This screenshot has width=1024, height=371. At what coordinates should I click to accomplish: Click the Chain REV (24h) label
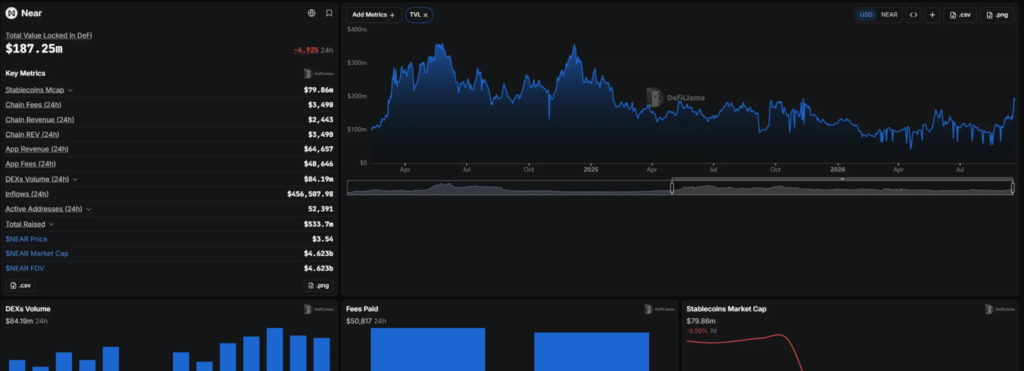click(32, 135)
